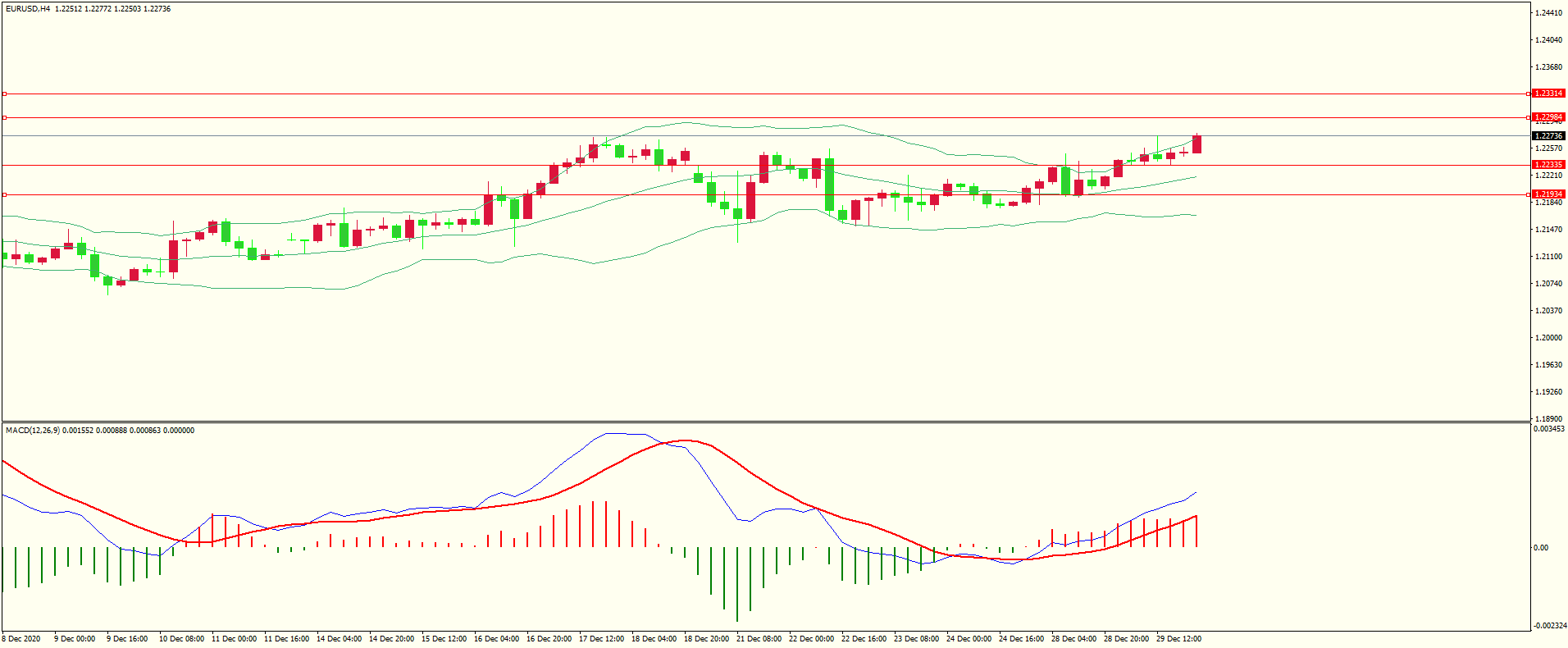Click the 9 Dec 00:00 time label

pos(75,639)
